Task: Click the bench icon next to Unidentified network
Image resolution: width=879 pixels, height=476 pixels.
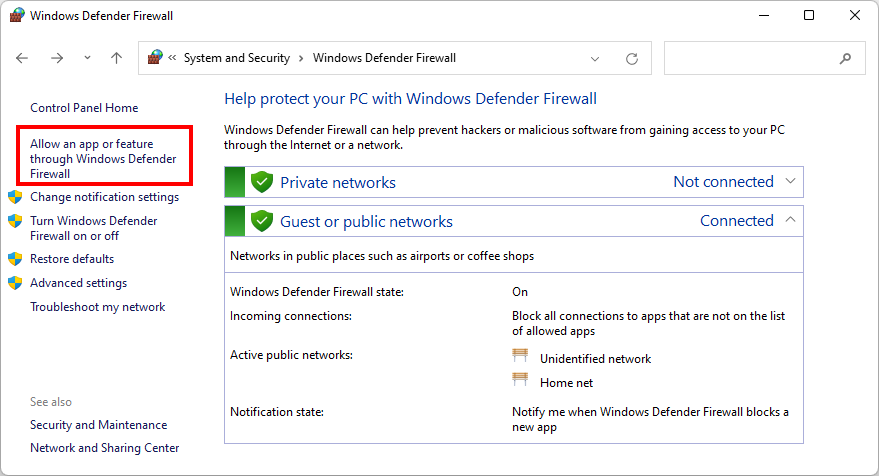Action: coord(520,357)
